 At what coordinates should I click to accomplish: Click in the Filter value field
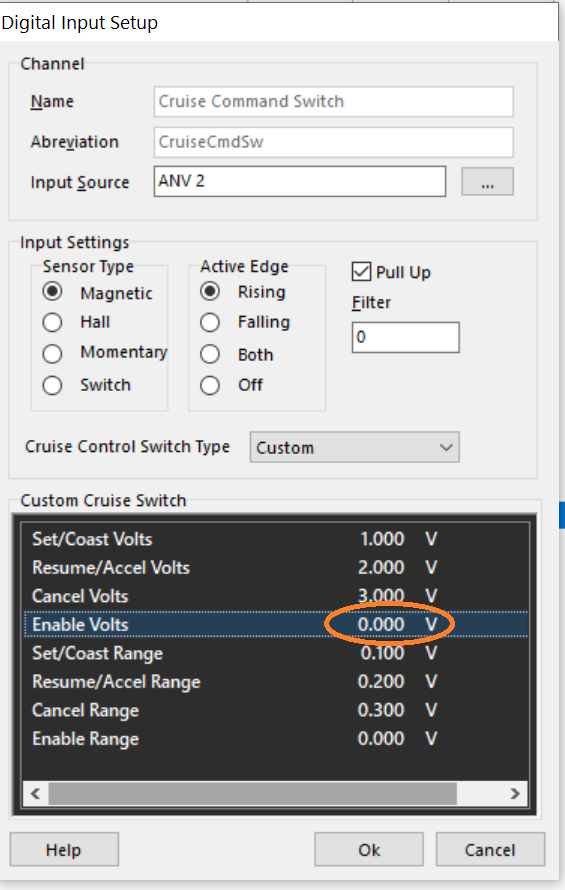[x=405, y=338]
